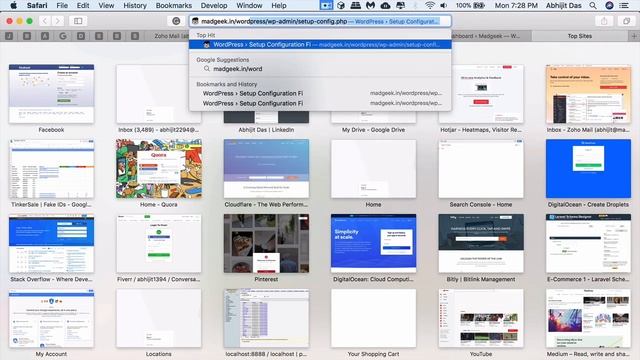The image size is (640, 360).
Task: Open the Search Console - Home thumbnail
Action: point(481,169)
